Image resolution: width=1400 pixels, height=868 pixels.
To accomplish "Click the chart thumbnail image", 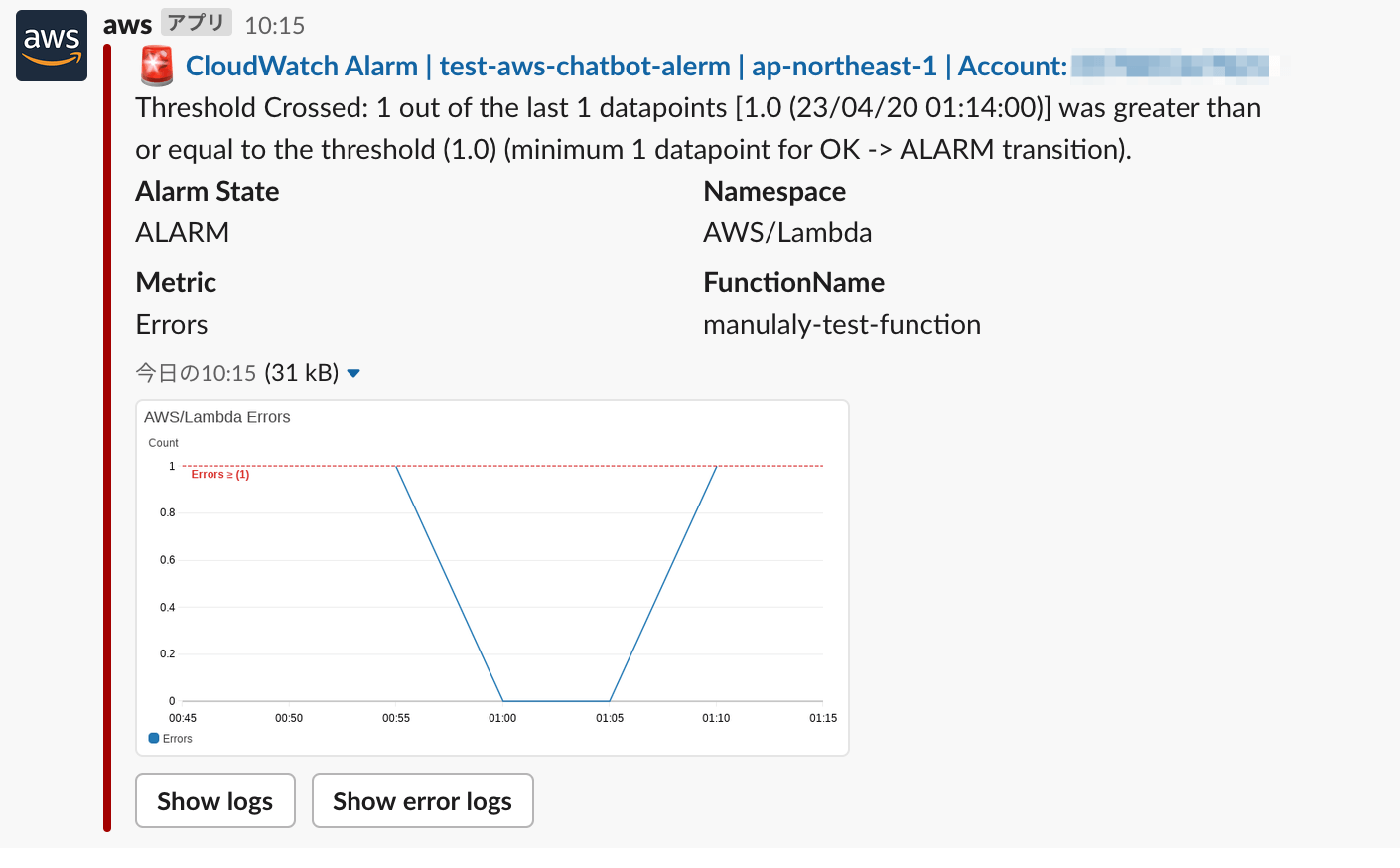I will [x=491, y=576].
